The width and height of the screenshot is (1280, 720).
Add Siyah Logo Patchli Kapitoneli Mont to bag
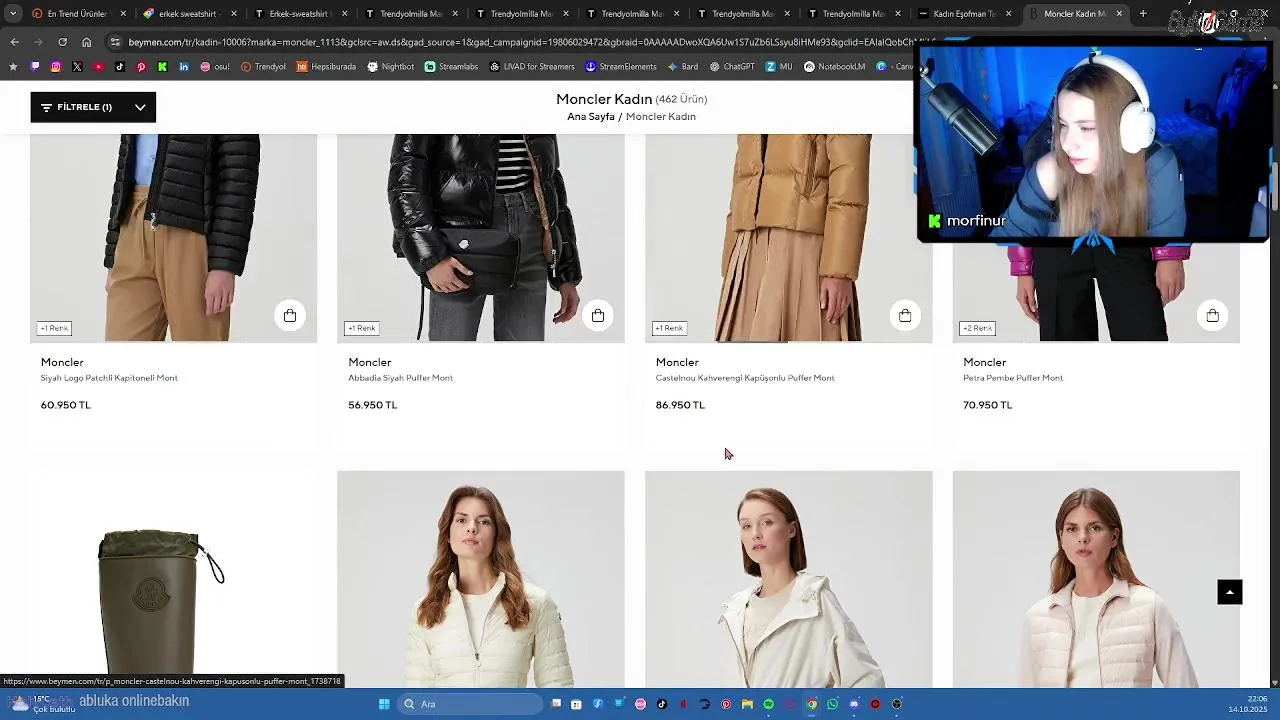pyautogui.click(x=290, y=316)
